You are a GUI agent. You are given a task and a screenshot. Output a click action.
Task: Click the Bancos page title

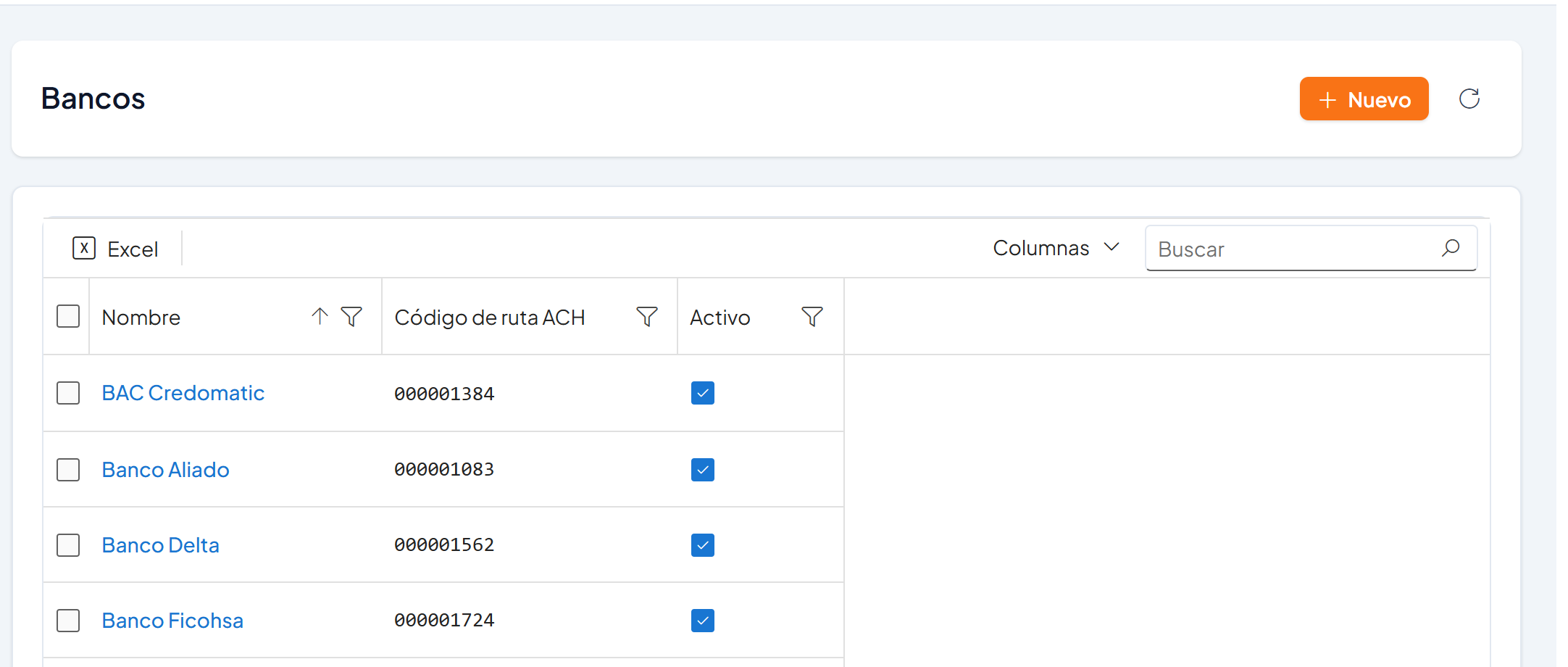(x=93, y=99)
